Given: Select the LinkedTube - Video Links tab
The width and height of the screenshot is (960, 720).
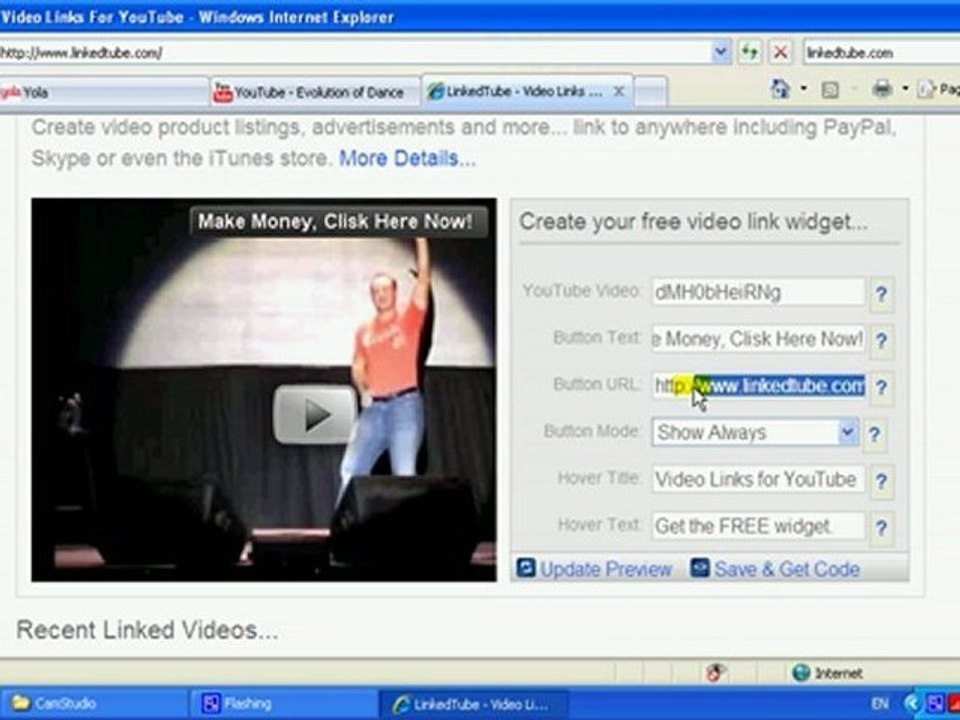Looking at the screenshot, I should [x=527, y=91].
